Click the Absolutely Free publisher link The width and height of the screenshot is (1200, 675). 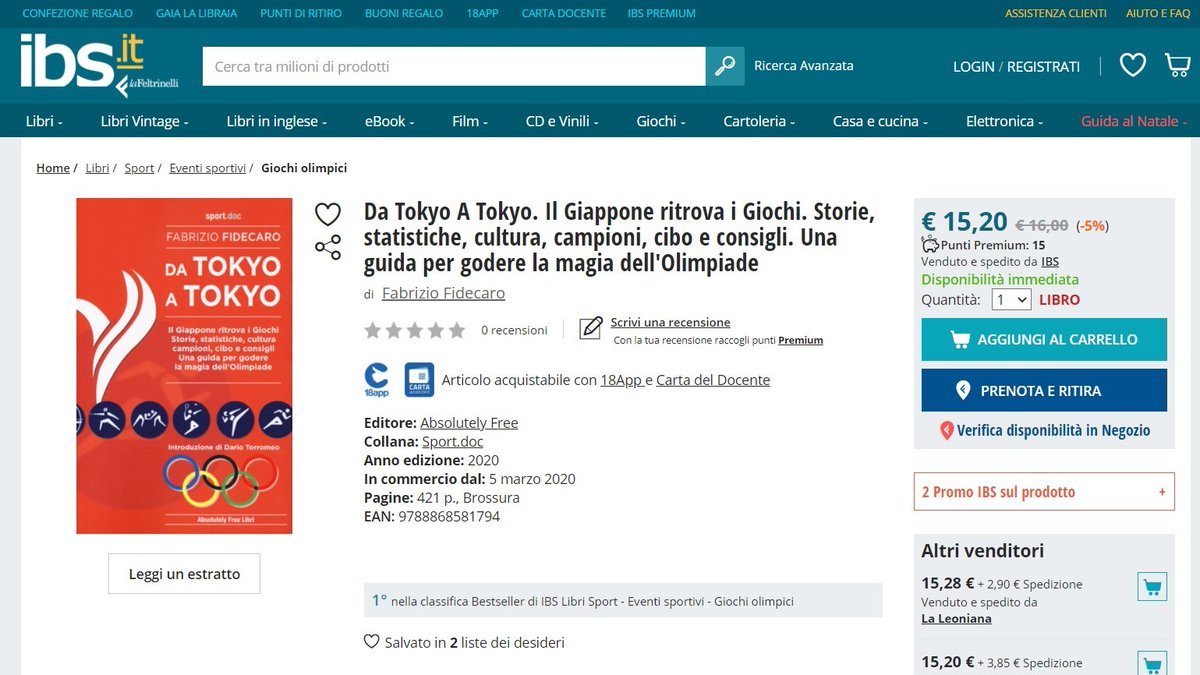click(x=469, y=423)
